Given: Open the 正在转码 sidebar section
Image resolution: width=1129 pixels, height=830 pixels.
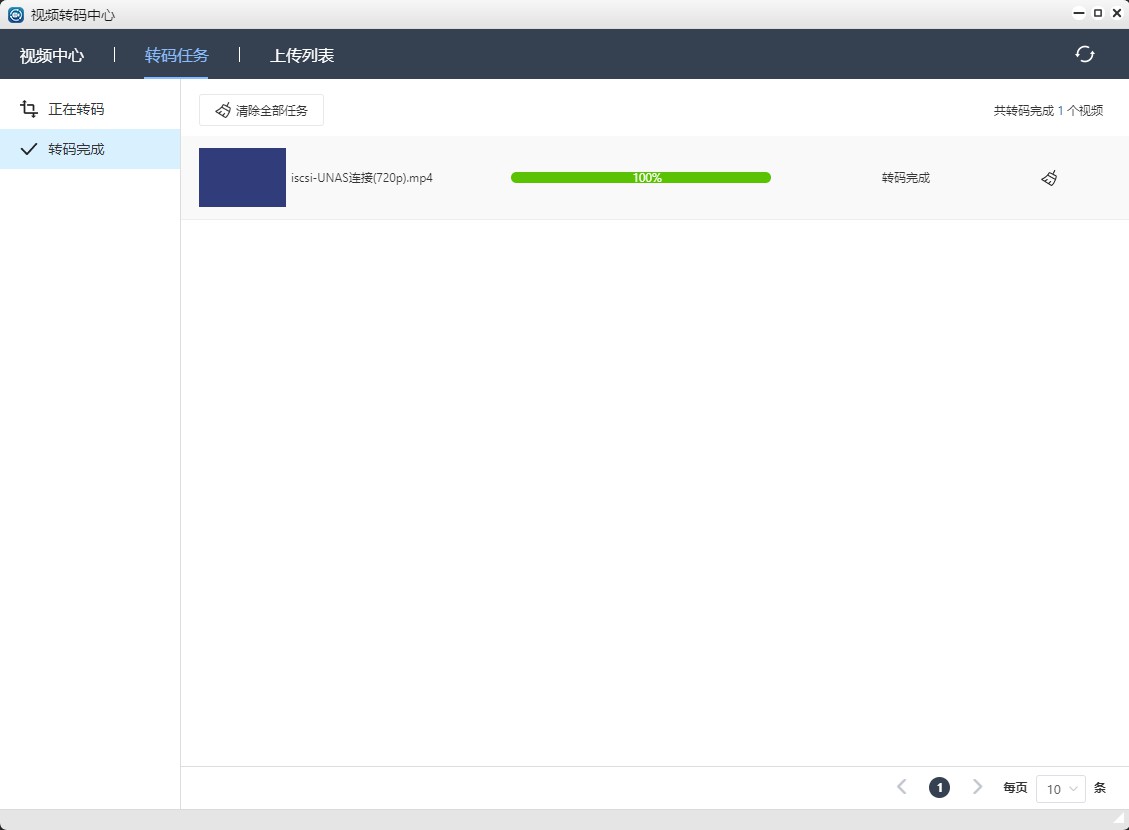Looking at the screenshot, I should (x=76, y=109).
